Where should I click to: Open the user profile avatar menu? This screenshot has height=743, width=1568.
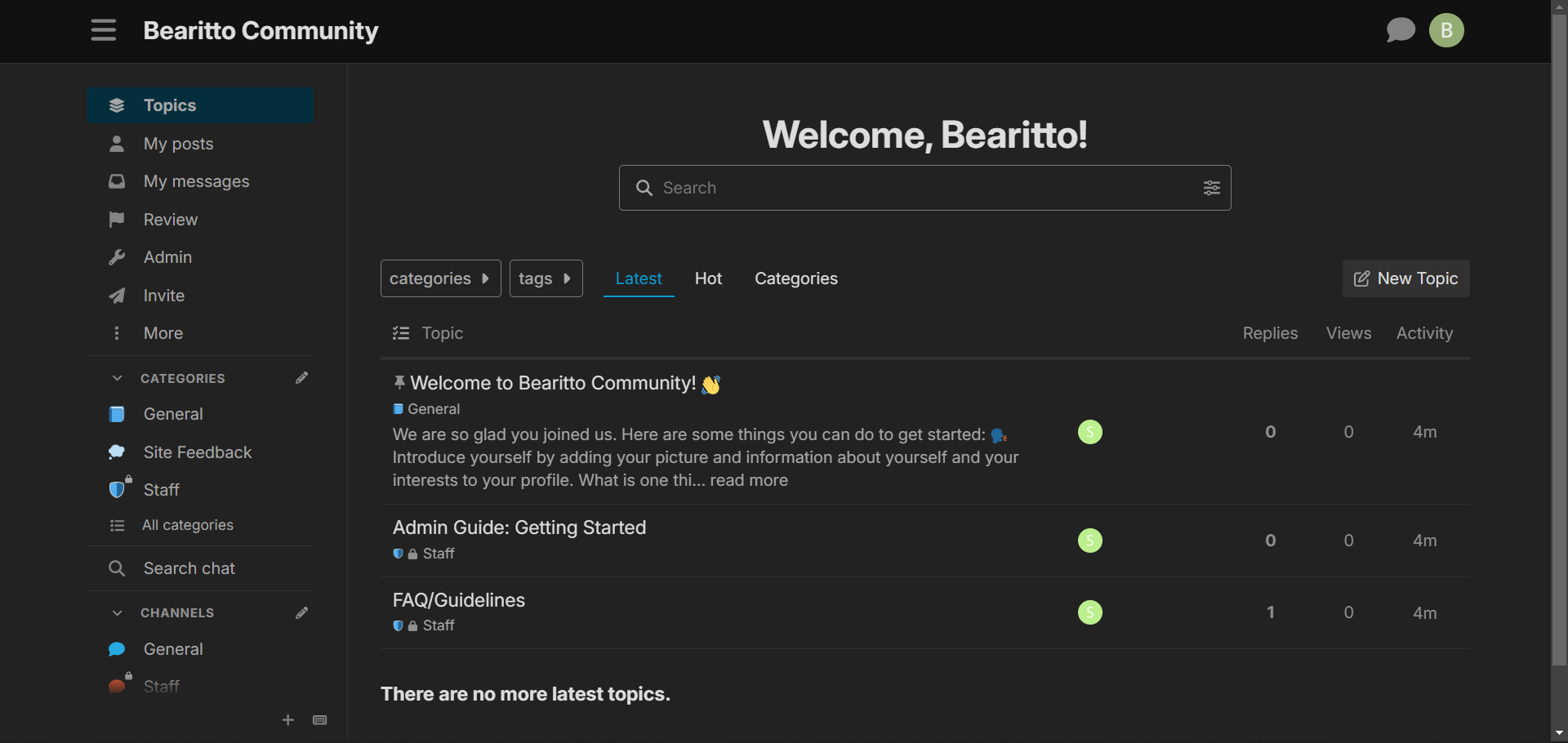1445,30
